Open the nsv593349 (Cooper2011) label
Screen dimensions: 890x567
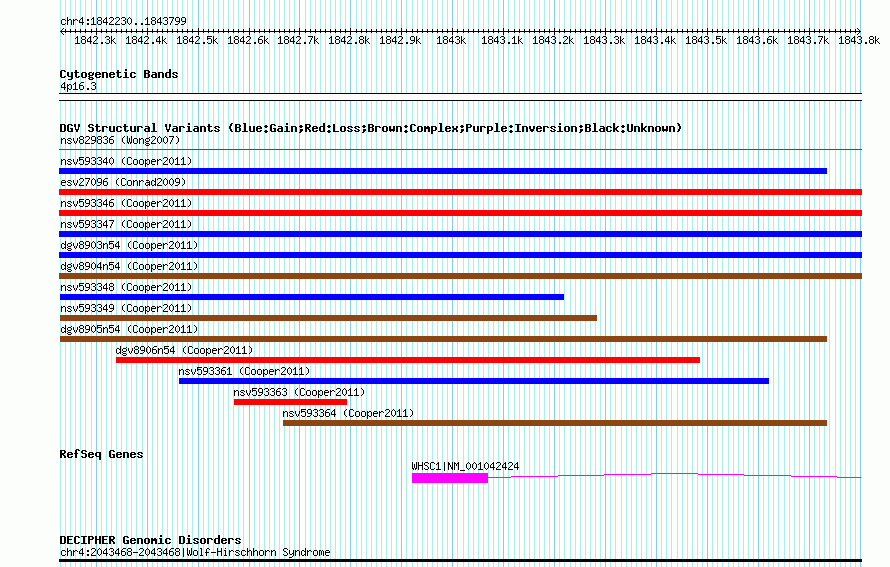(x=126, y=308)
